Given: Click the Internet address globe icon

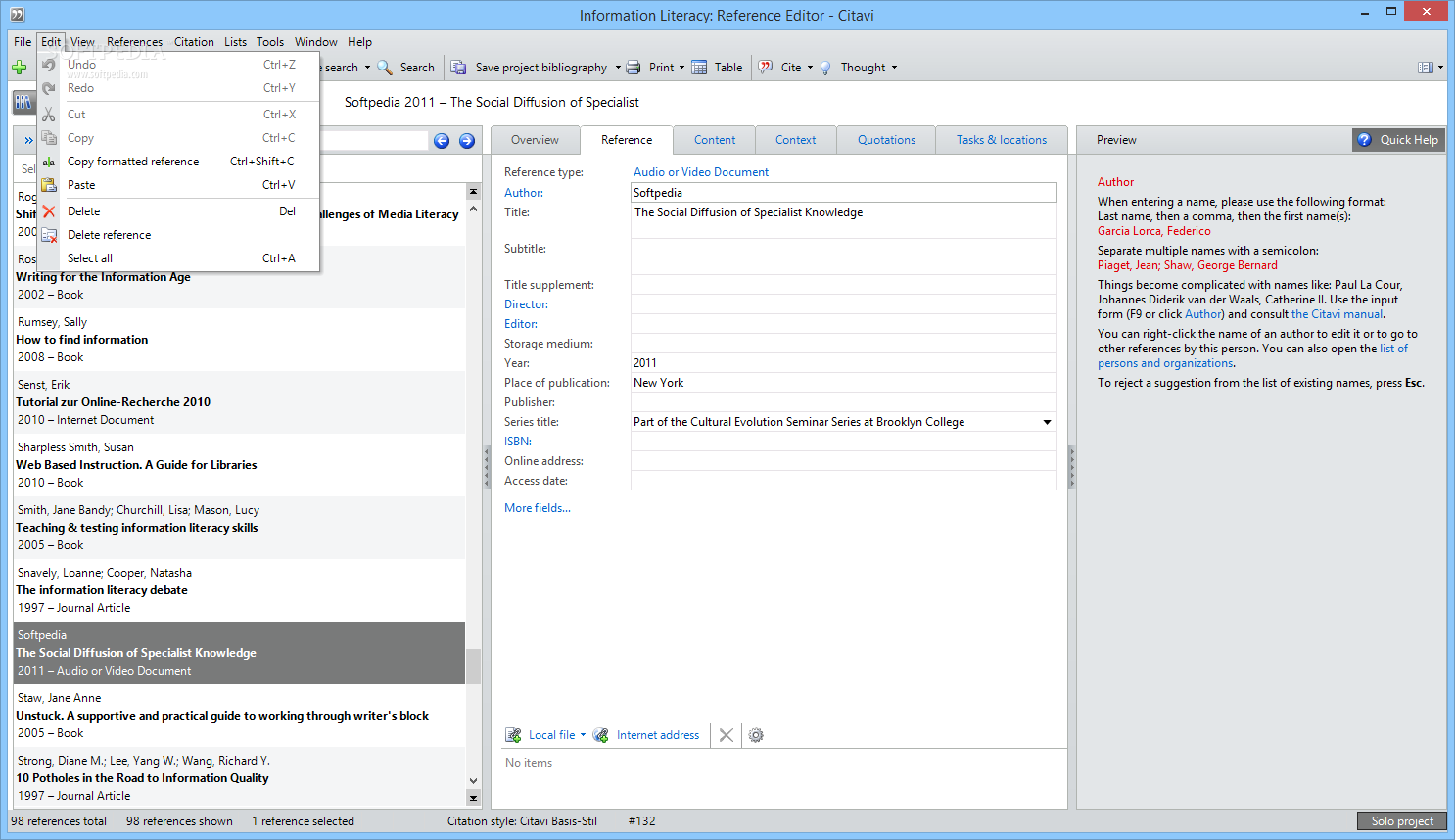Looking at the screenshot, I should [x=601, y=735].
